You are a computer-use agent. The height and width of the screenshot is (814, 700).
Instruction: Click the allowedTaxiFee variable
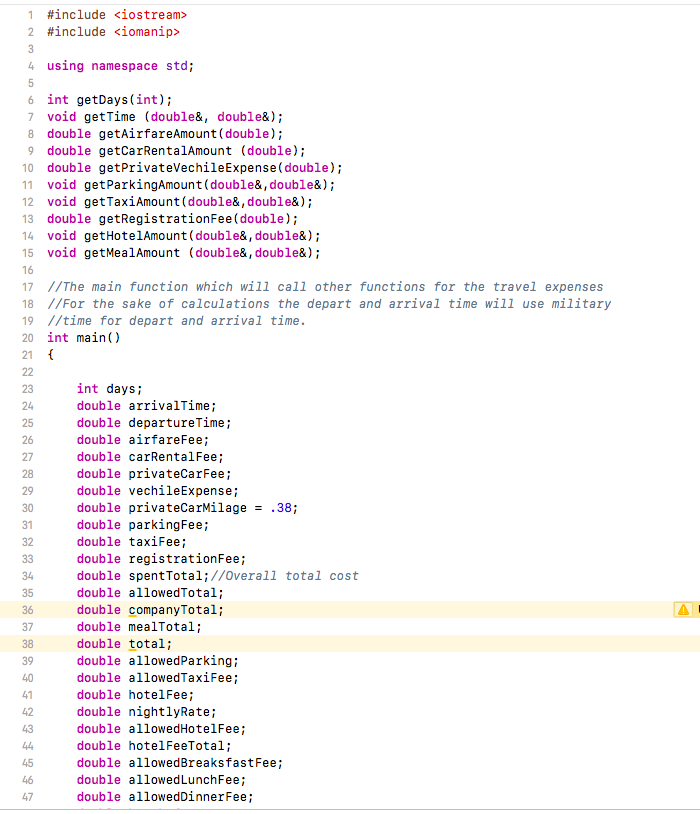tap(180, 678)
